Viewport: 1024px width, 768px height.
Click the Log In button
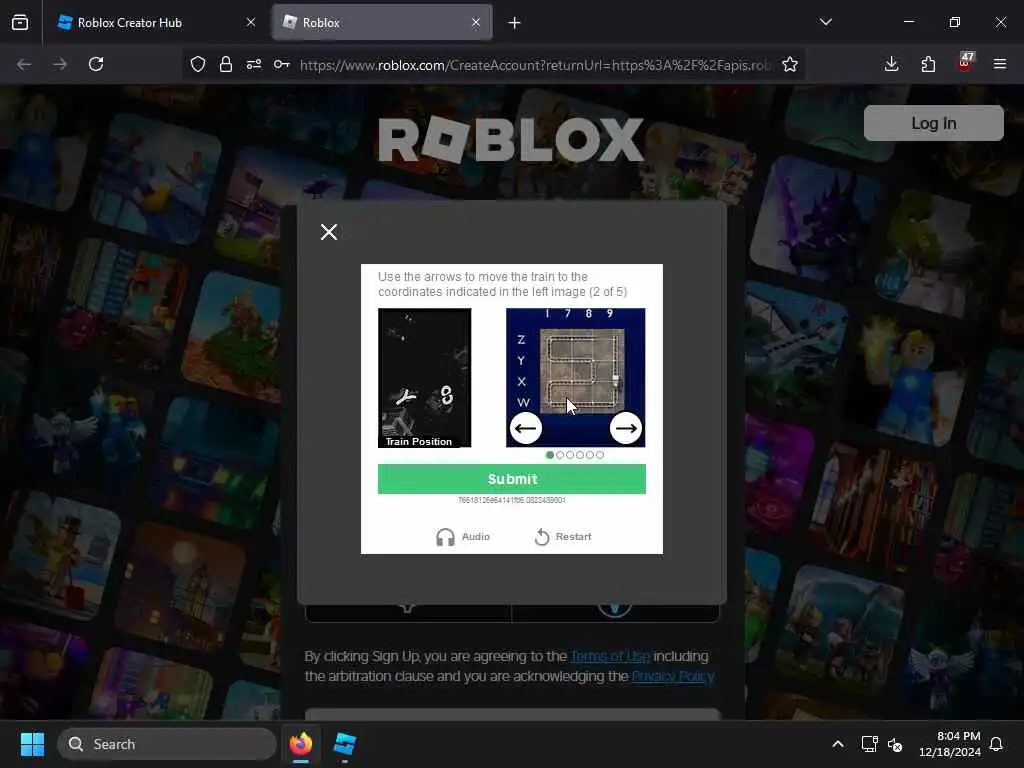[x=933, y=123]
